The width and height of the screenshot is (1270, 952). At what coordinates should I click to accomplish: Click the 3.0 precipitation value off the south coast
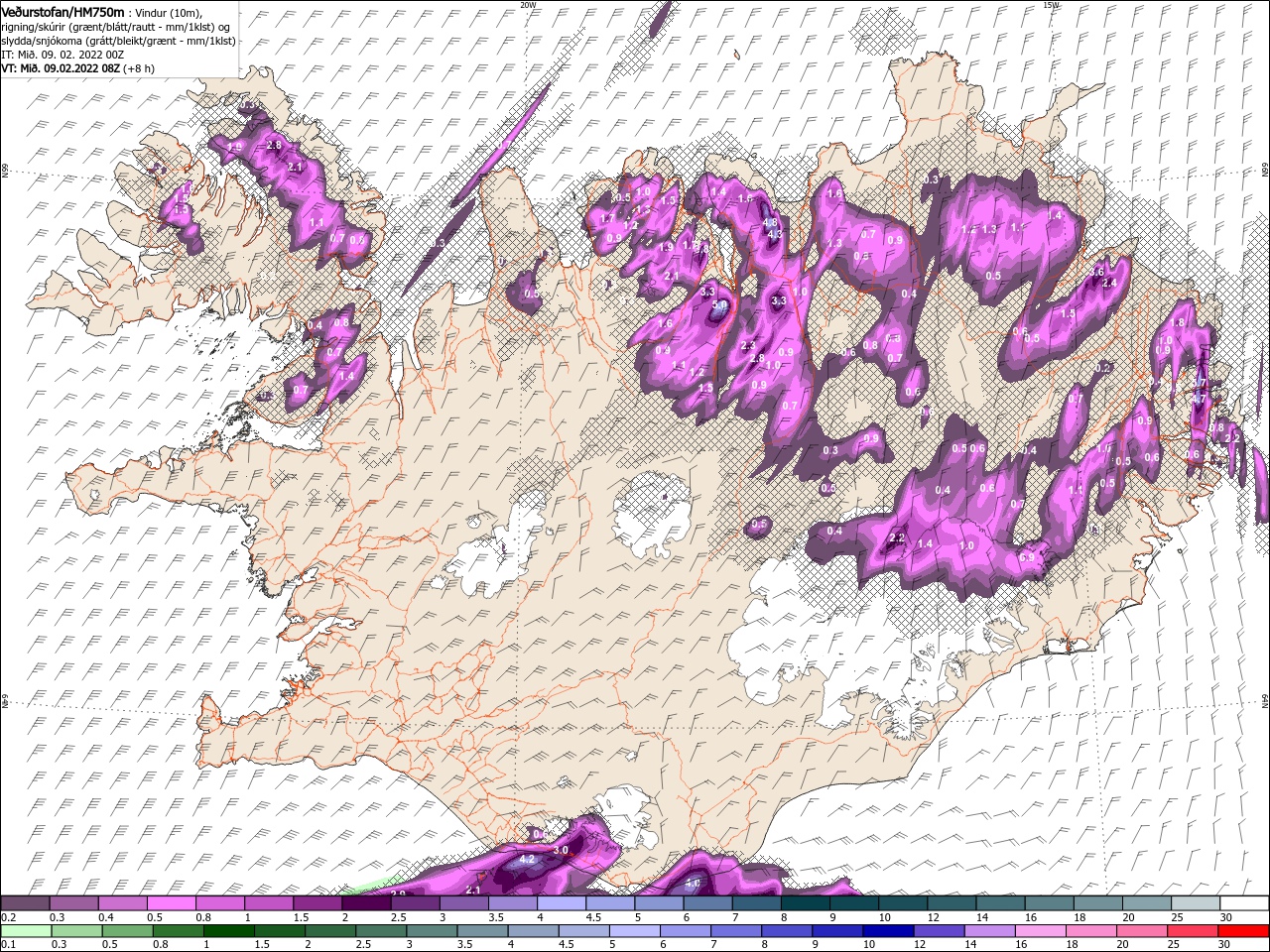561,850
